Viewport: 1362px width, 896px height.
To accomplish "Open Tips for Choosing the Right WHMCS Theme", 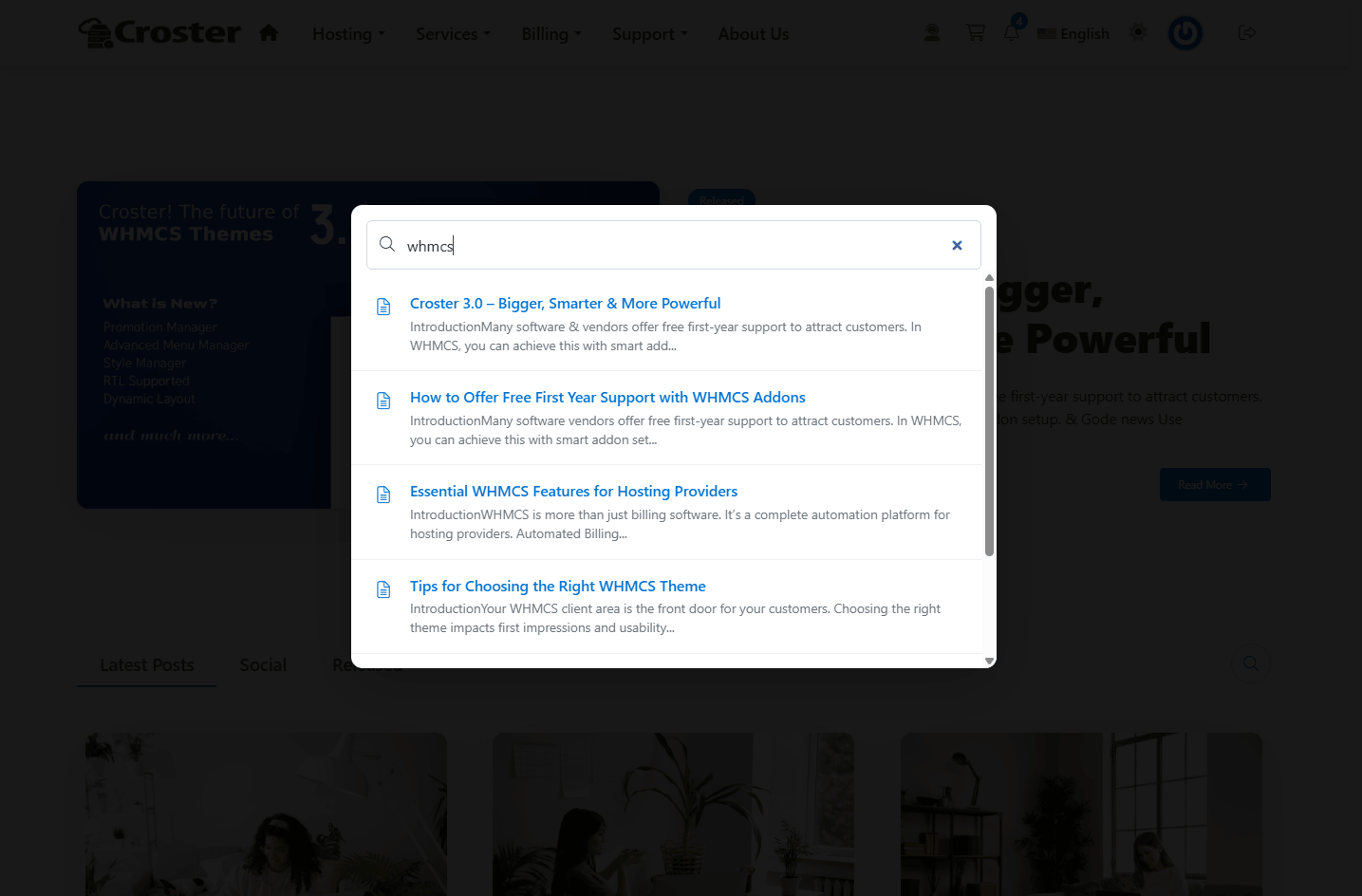I will coord(558,587).
